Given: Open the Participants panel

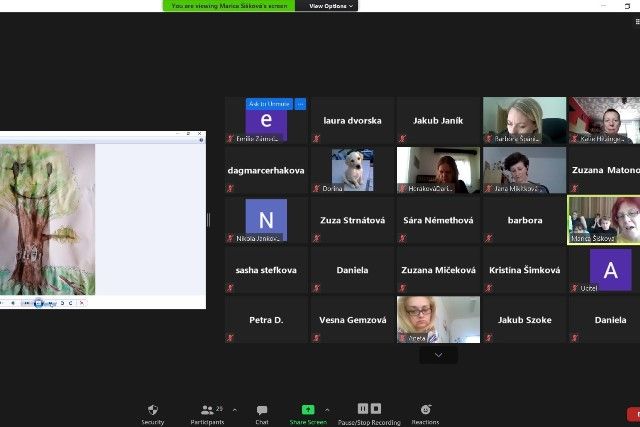Looking at the screenshot, I should (x=205, y=410).
